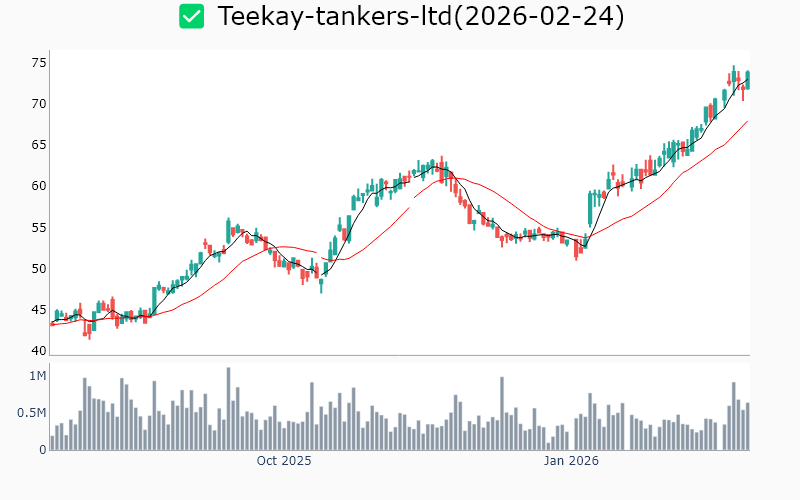Click the Jan 2026 date axis label
The image size is (800, 500).
point(571,461)
